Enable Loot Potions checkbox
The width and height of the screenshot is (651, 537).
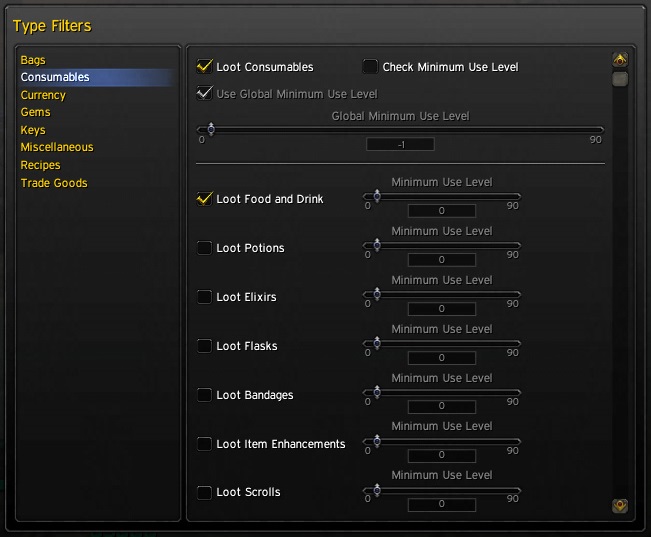(204, 248)
